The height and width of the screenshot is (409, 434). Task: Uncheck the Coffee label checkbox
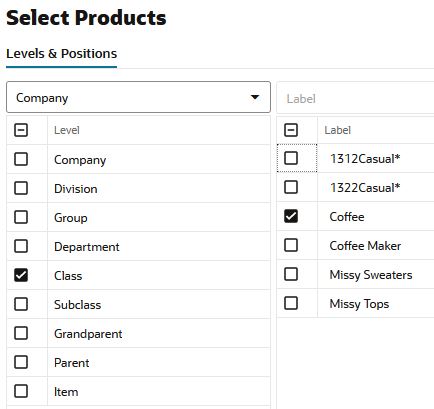coord(291,216)
